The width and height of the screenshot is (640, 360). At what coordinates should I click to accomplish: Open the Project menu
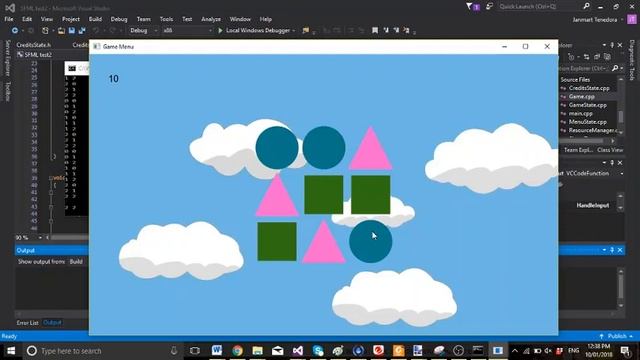click(71, 19)
